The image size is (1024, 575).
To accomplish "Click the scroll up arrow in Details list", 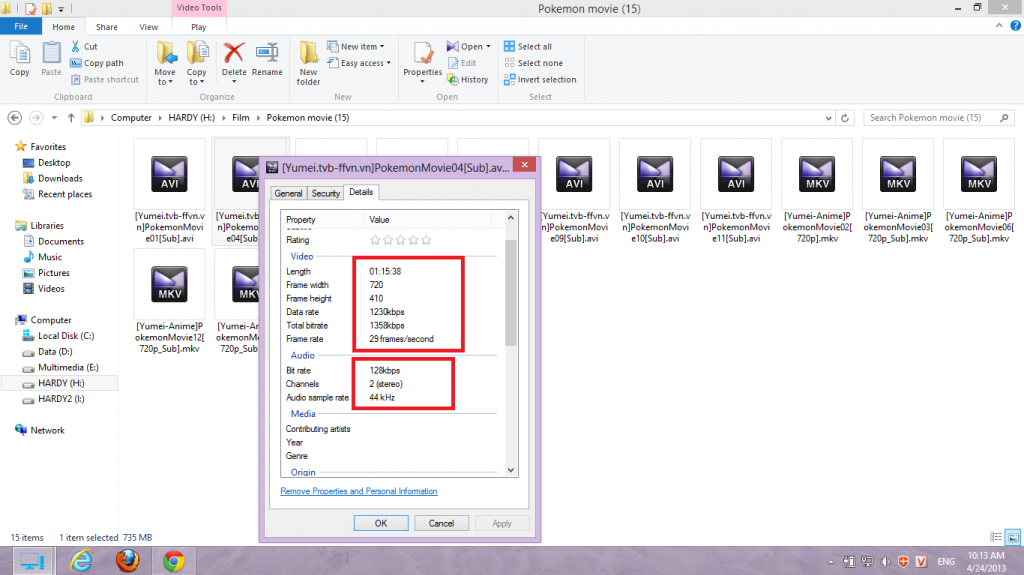I will [511, 218].
